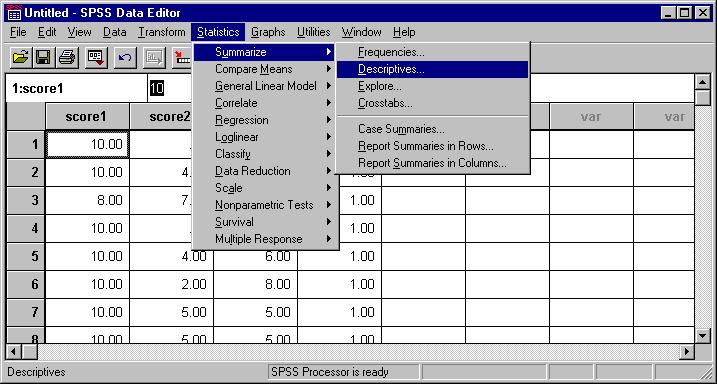Open the Graphs menu
Viewport: 717px width, 384px height.
click(268, 32)
